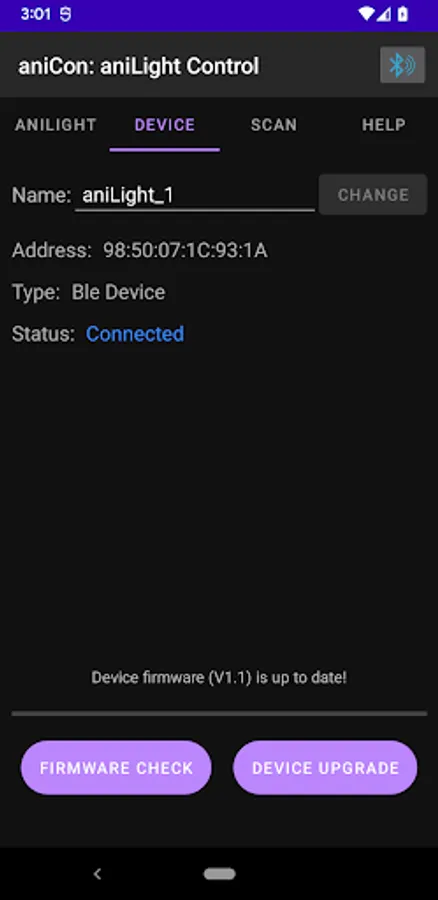Tap the Bluetooth connection icon

pyautogui.click(x=402, y=65)
